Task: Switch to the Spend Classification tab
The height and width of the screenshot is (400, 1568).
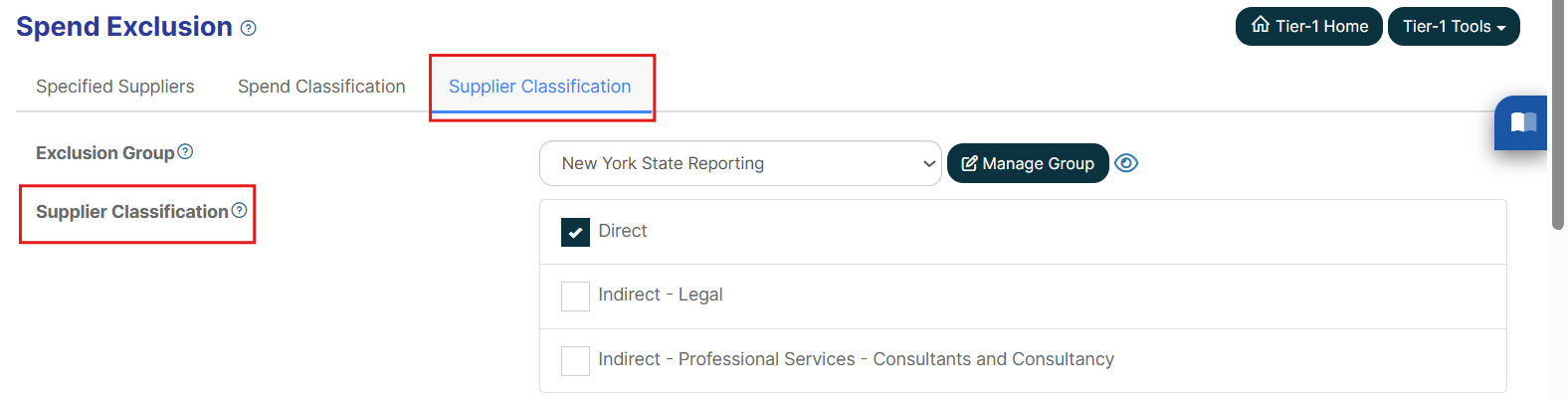Action: tap(321, 87)
